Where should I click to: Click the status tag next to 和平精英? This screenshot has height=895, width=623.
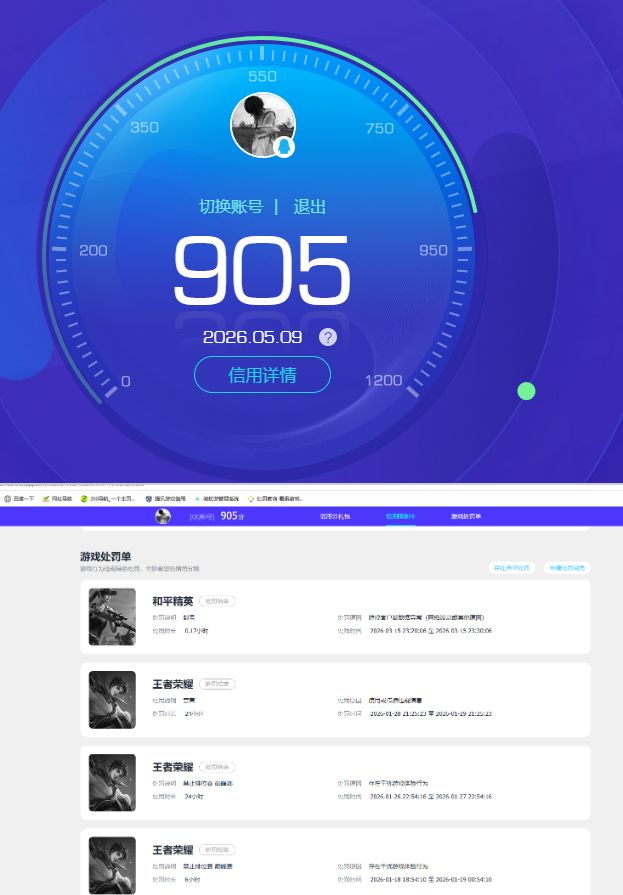[x=217, y=601]
